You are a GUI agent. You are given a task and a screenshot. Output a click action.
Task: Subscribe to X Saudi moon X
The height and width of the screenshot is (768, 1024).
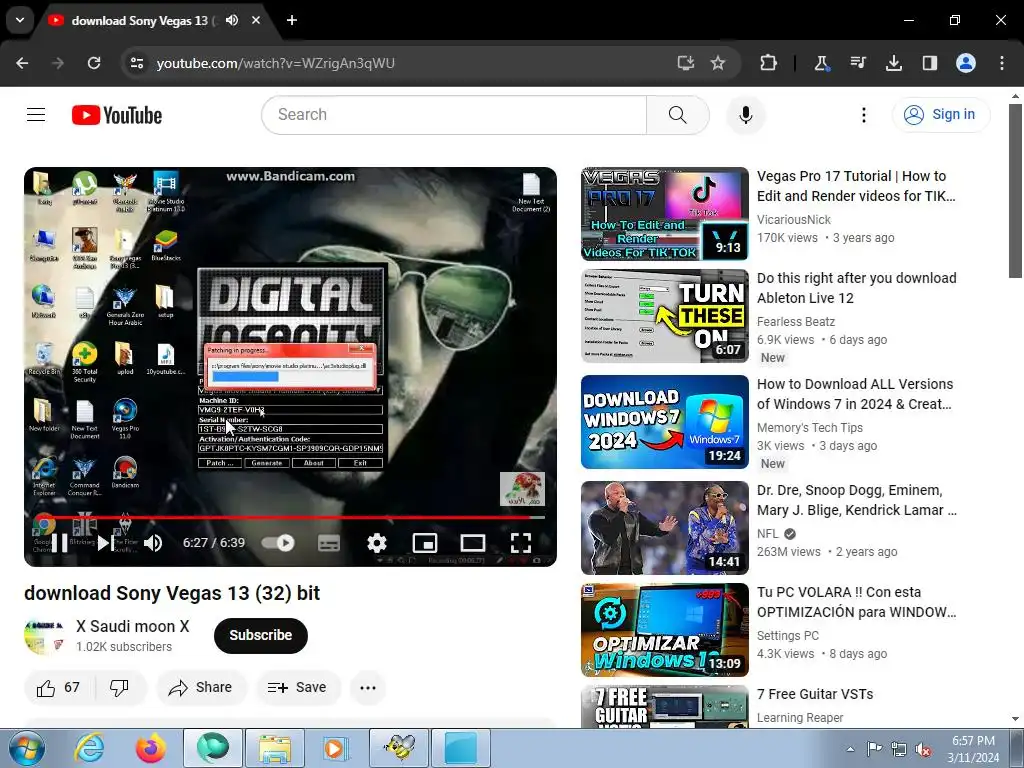click(x=261, y=635)
